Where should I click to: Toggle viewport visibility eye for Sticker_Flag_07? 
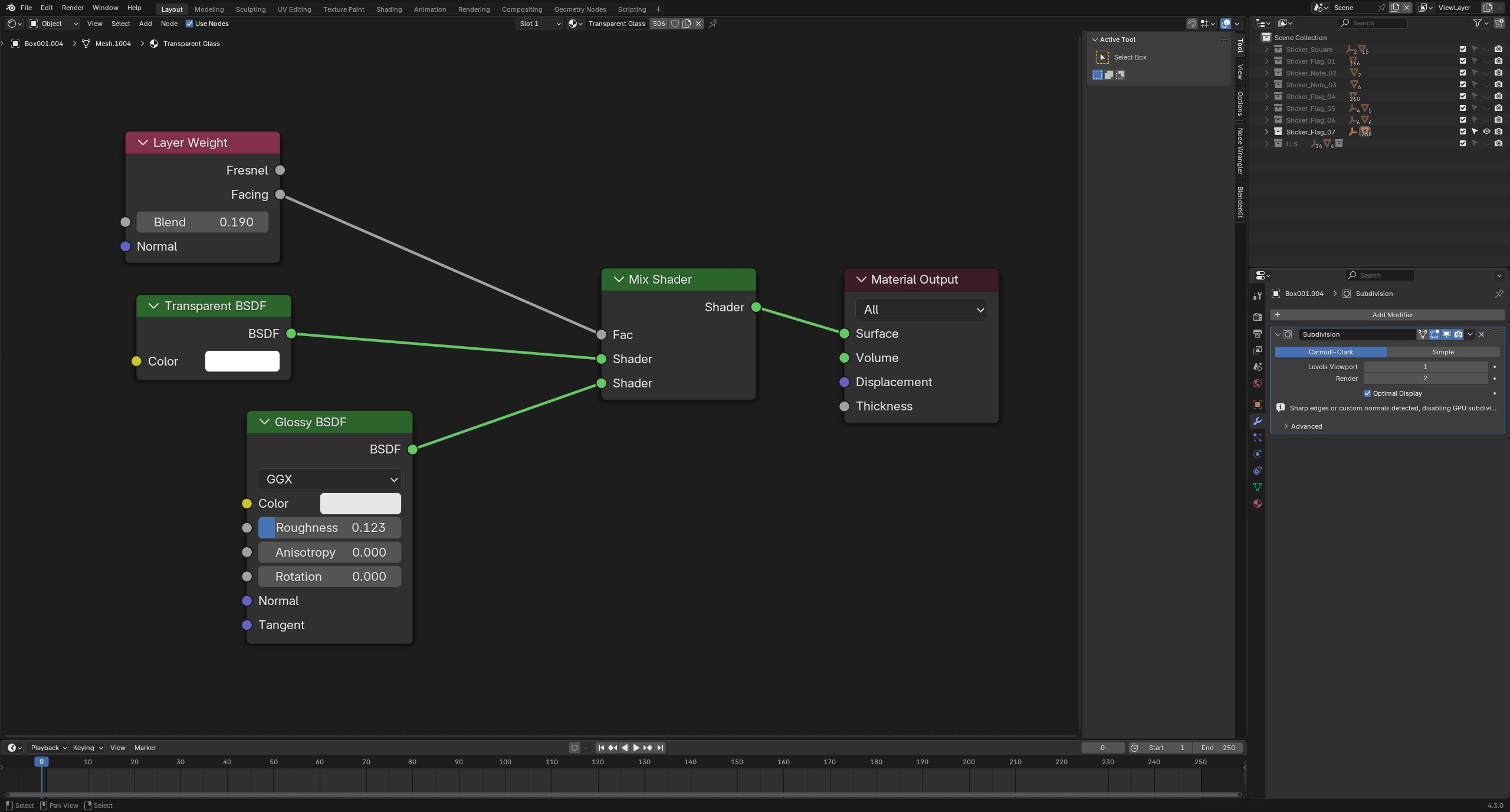(1486, 132)
